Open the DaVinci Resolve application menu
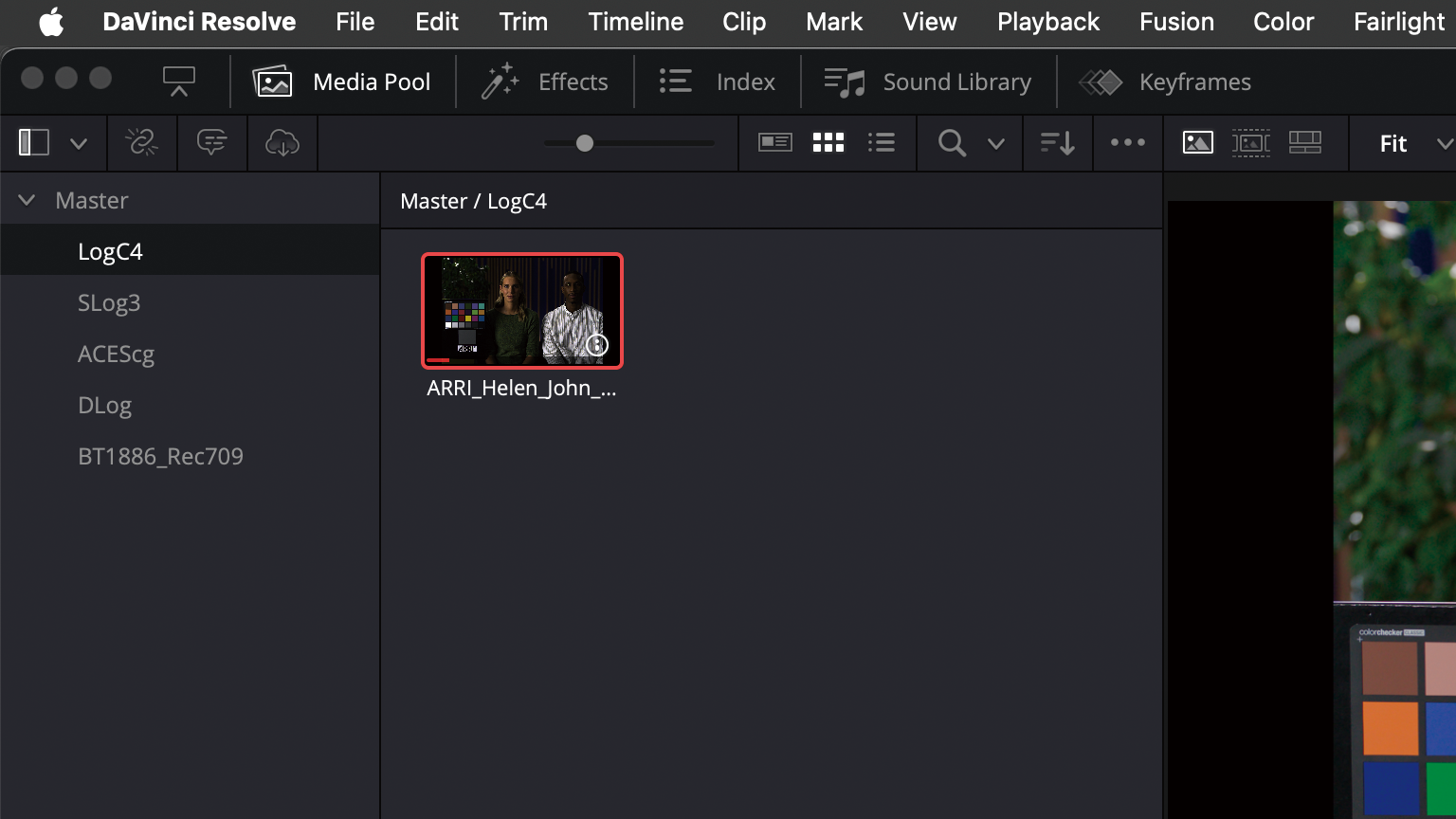 click(x=199, y=22)
